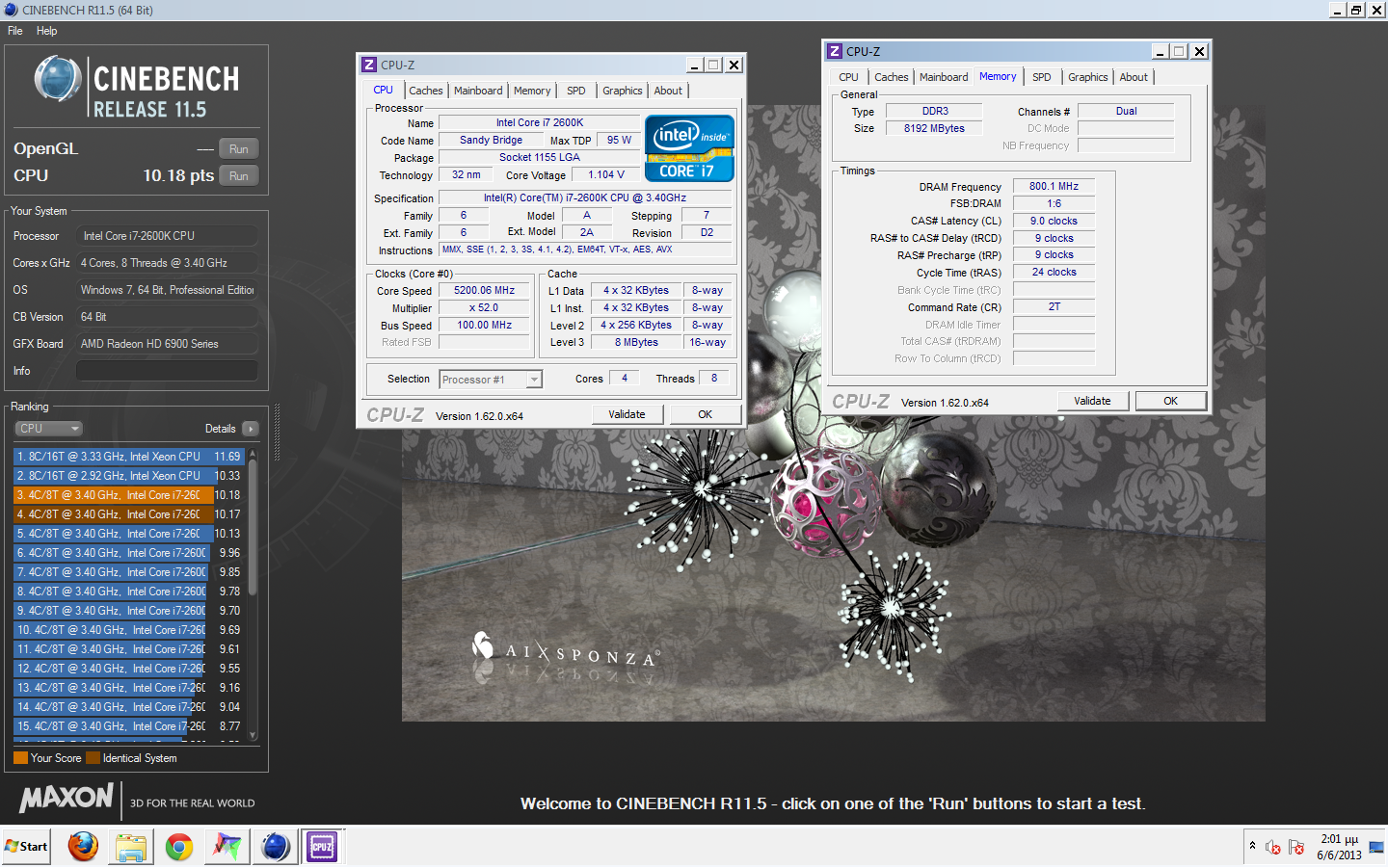The width and height of the screenshot is (1388, 868).
Task: Click the Details arrow button
Action: point(251,429)
